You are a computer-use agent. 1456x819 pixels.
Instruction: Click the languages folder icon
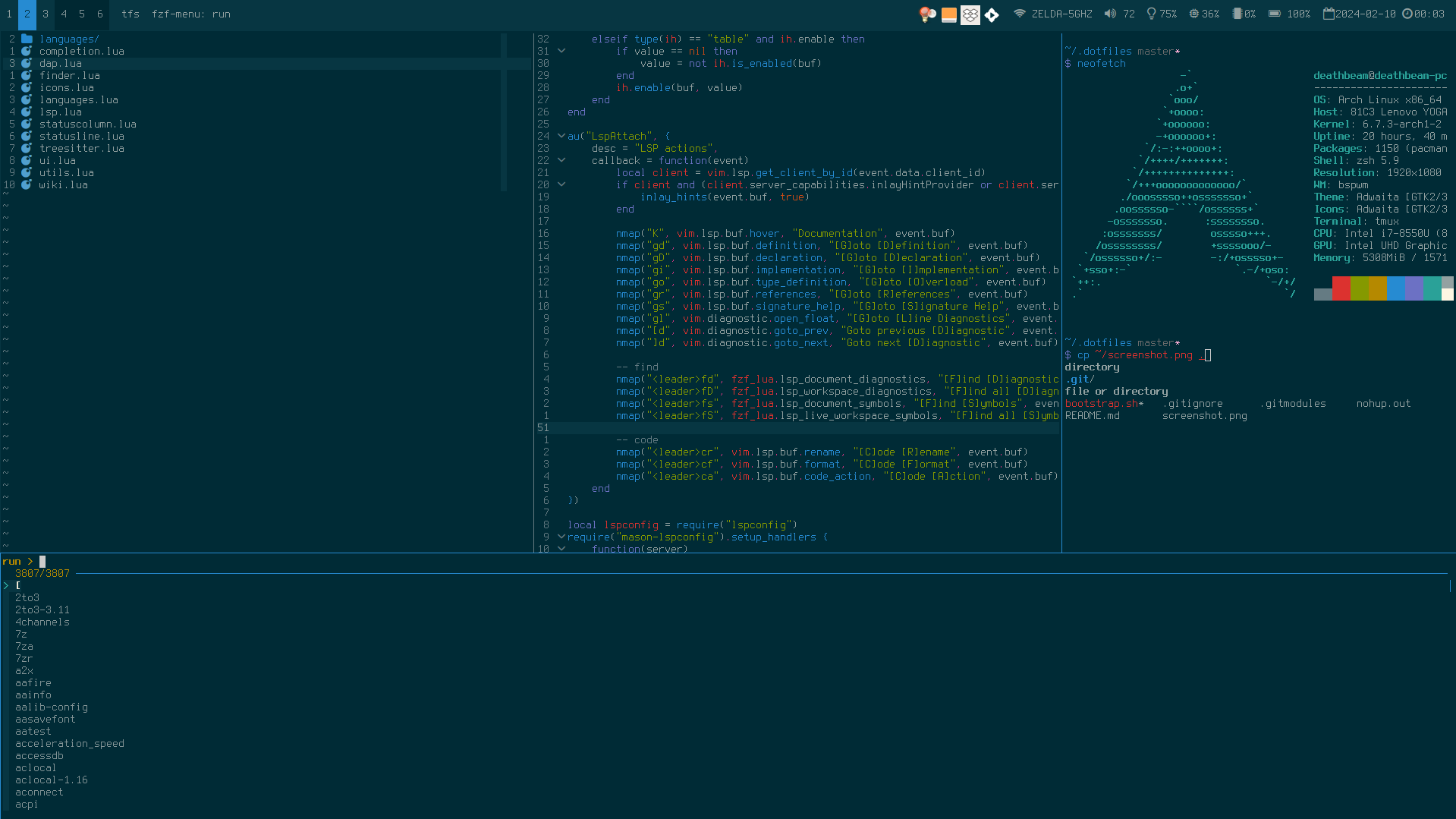coord(27,39)
